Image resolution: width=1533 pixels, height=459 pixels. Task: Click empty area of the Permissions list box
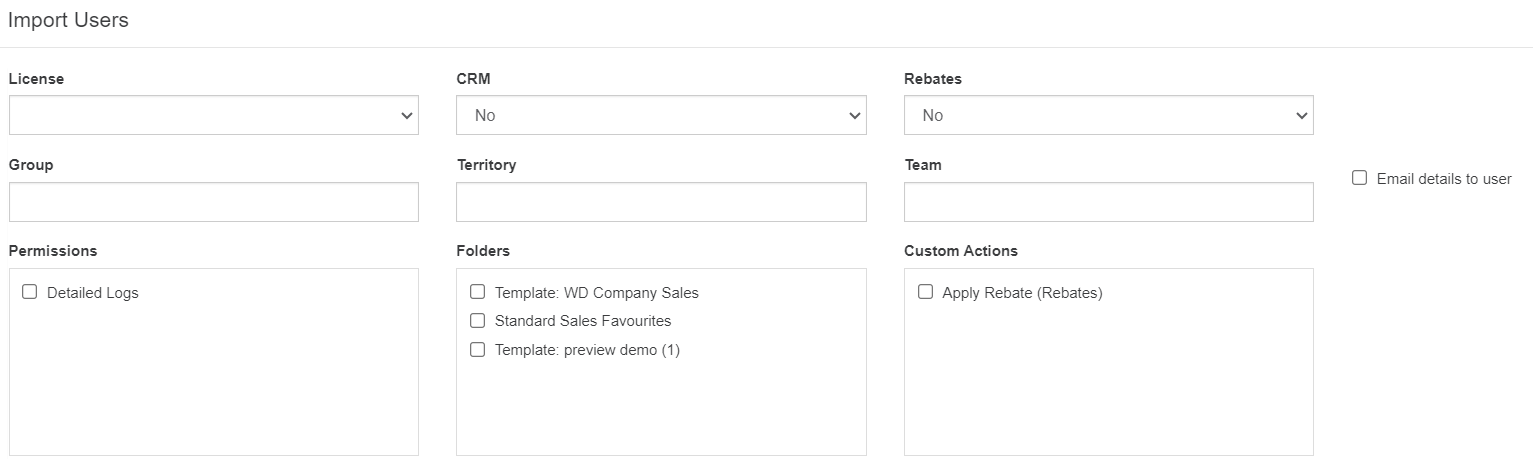pyautogui.click(x=213, y=390)
